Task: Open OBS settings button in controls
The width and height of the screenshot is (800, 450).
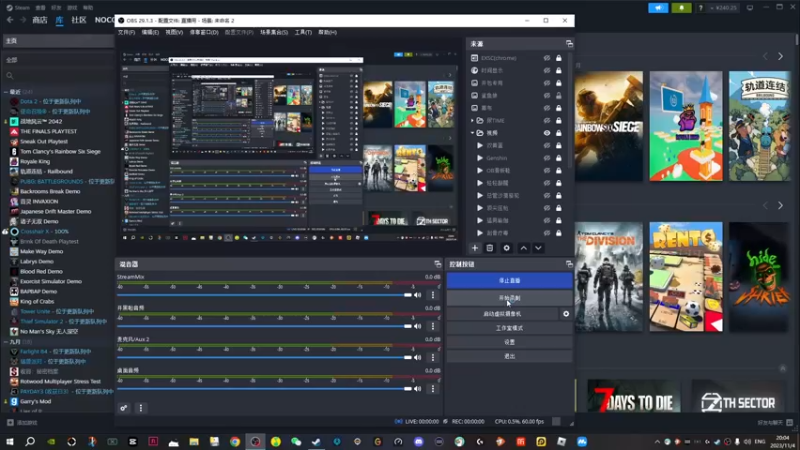Action: 509,342
